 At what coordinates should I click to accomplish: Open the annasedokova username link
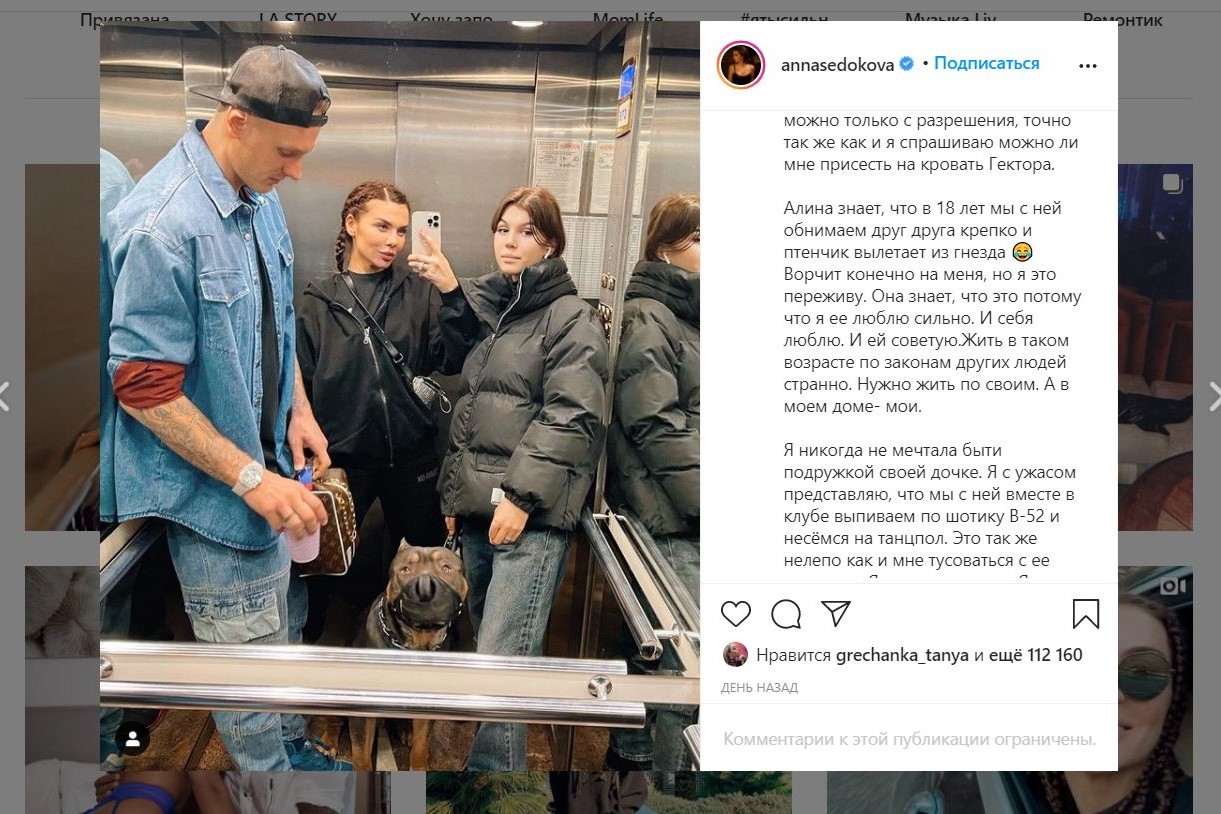tap(838, 64)
